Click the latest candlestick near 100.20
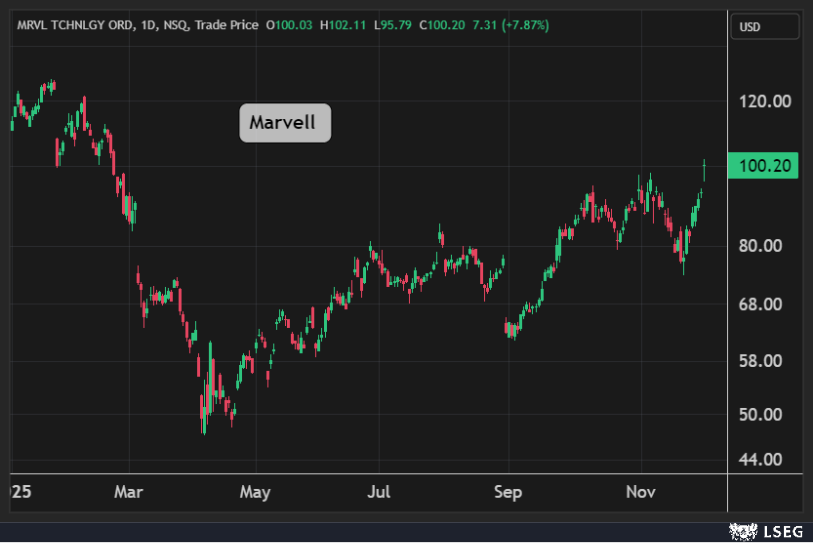Screen dimensions: 813x543 [x=705, y=170]
